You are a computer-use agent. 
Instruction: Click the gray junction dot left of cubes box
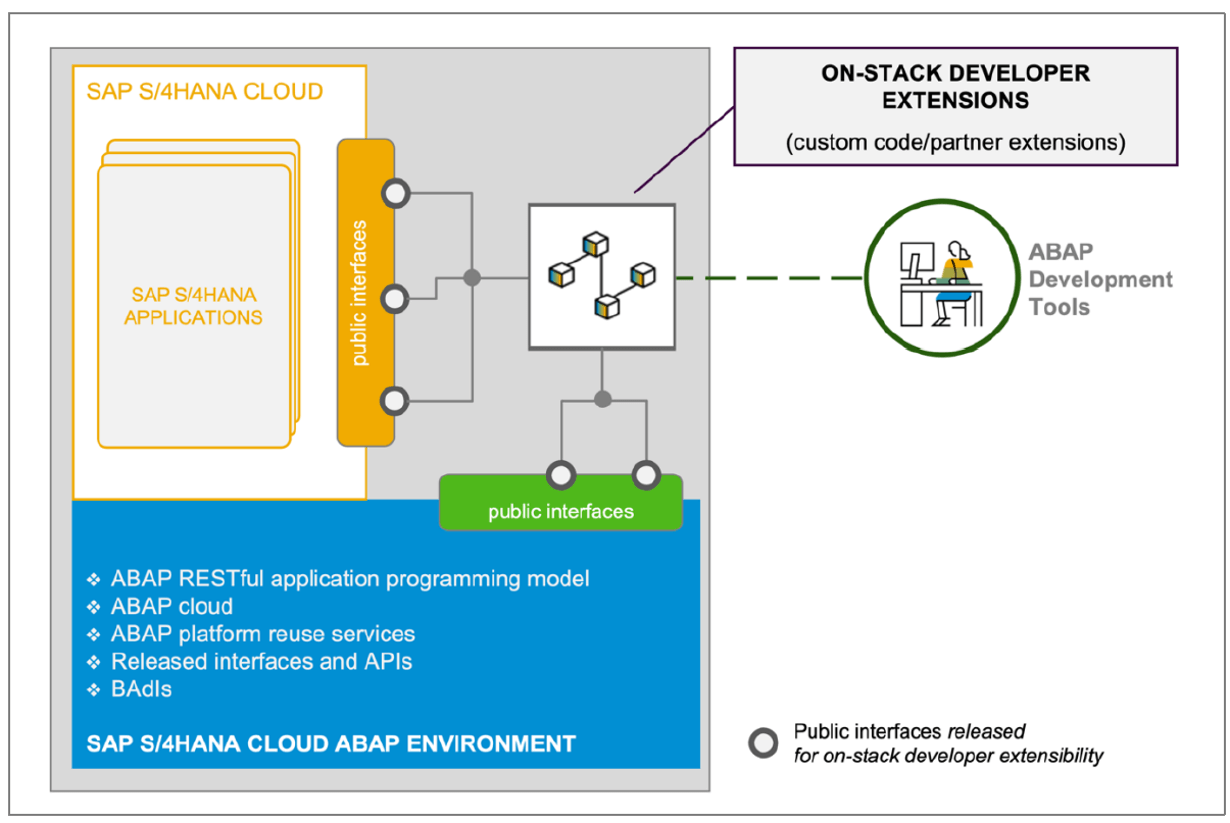click(x=473, y=277)
